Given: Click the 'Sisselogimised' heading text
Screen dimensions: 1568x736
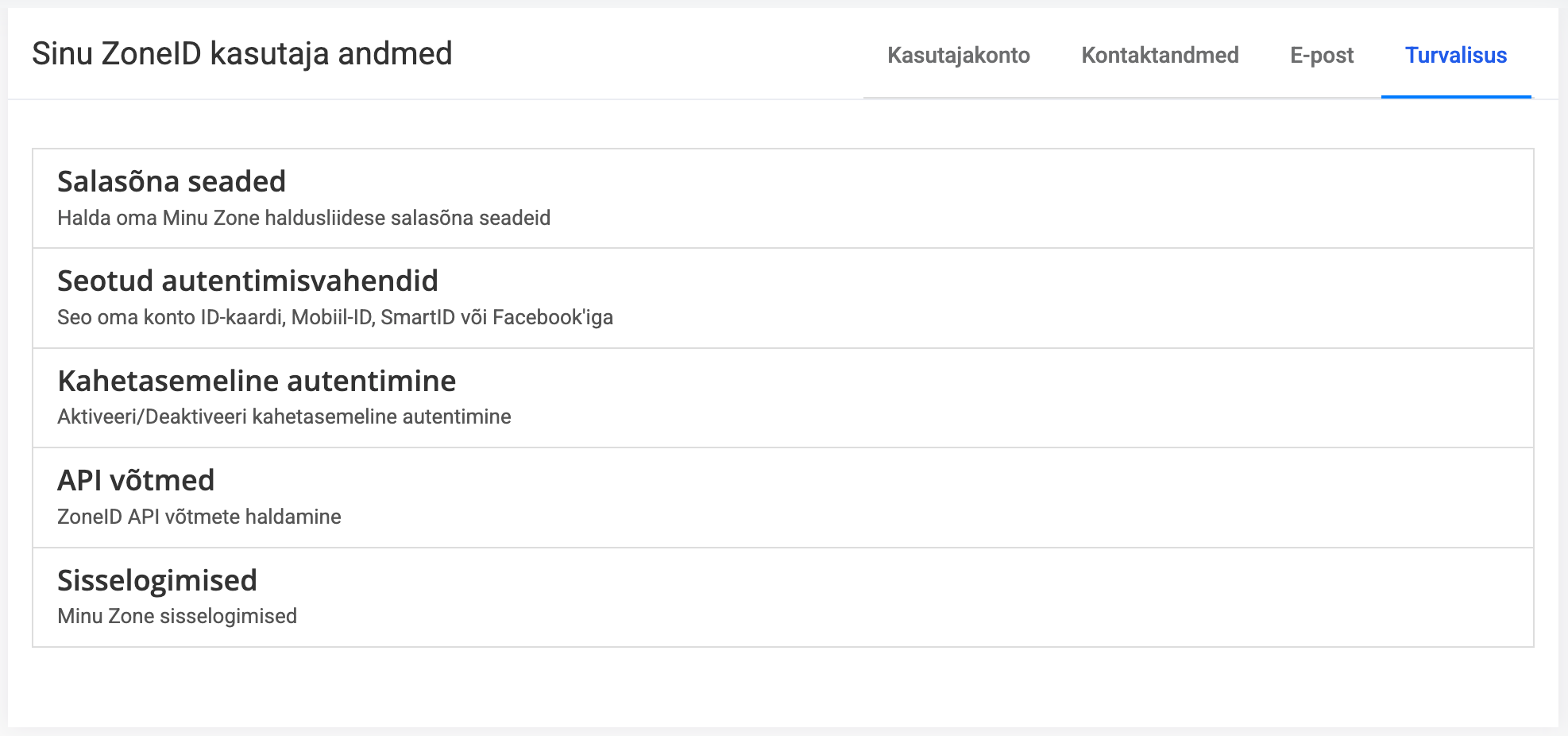Looking at the screenshot, I should [x=157, y=581].
